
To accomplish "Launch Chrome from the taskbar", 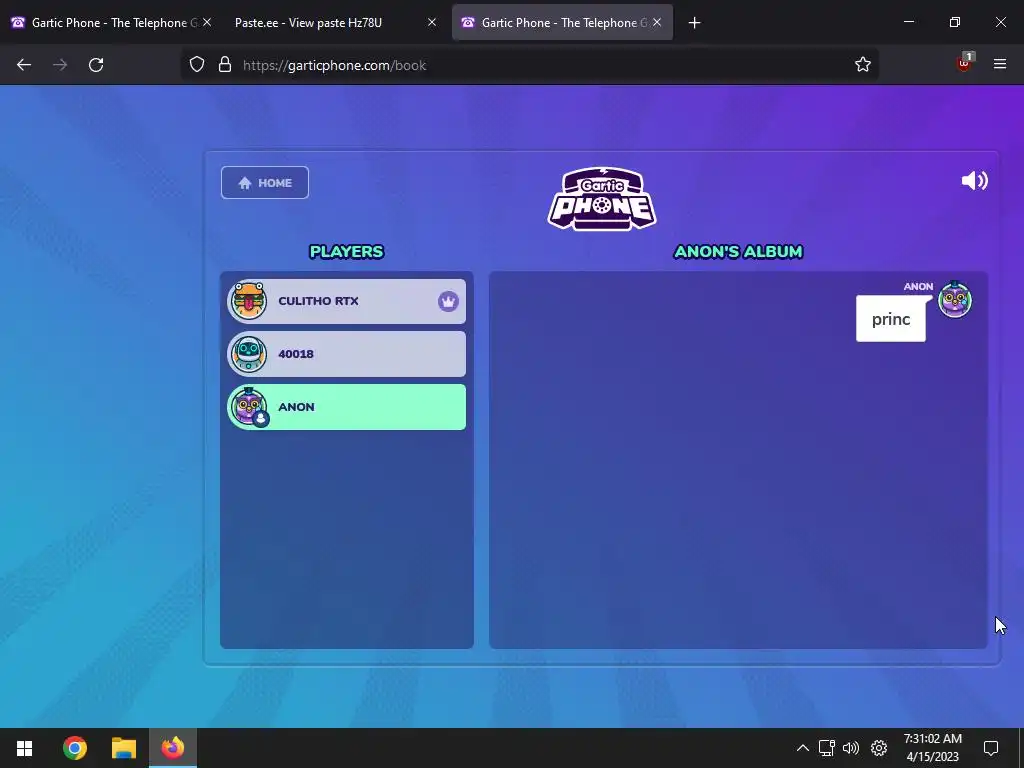I will tap(75, 748).
